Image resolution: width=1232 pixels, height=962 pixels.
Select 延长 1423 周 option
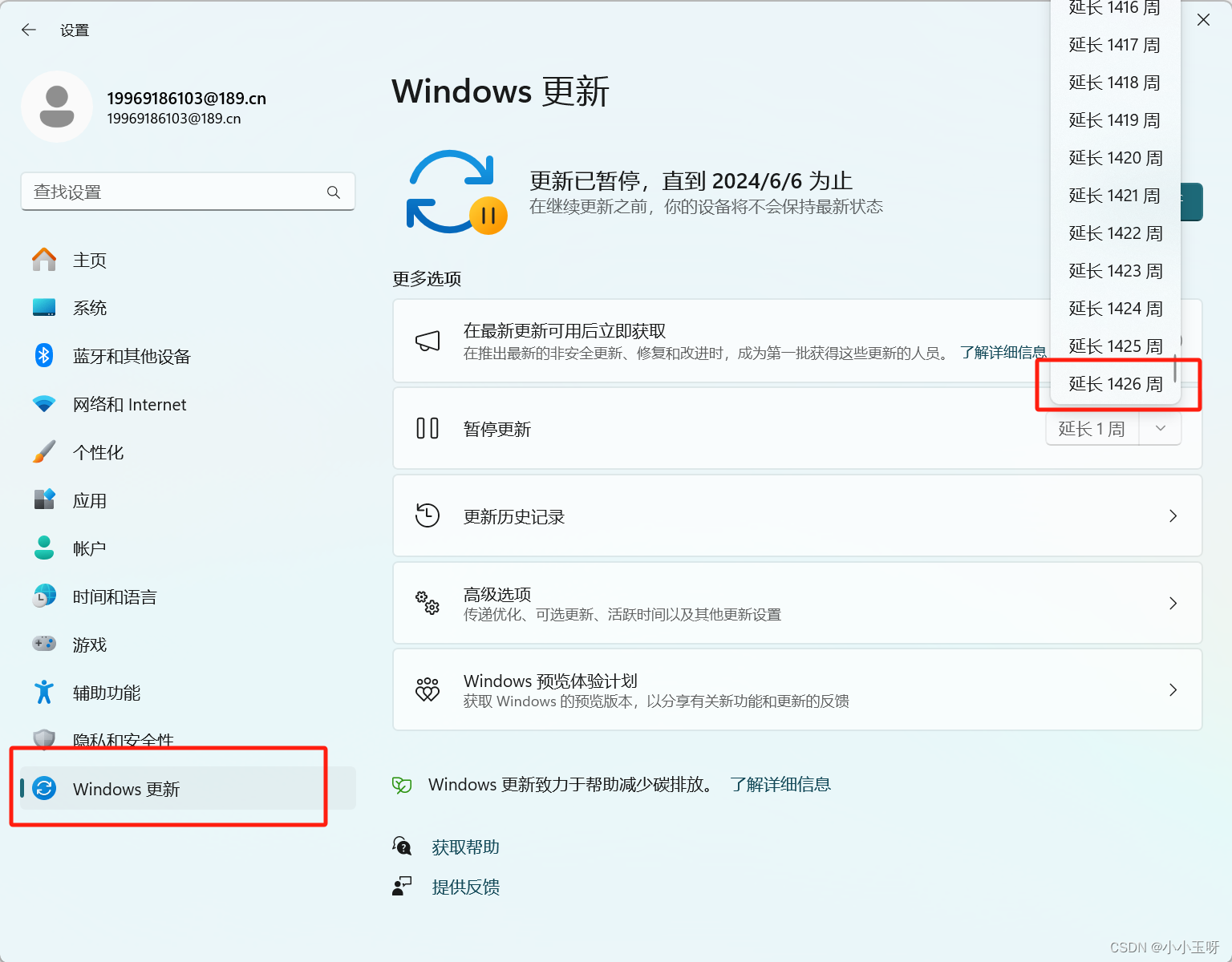pos(1115,271)
